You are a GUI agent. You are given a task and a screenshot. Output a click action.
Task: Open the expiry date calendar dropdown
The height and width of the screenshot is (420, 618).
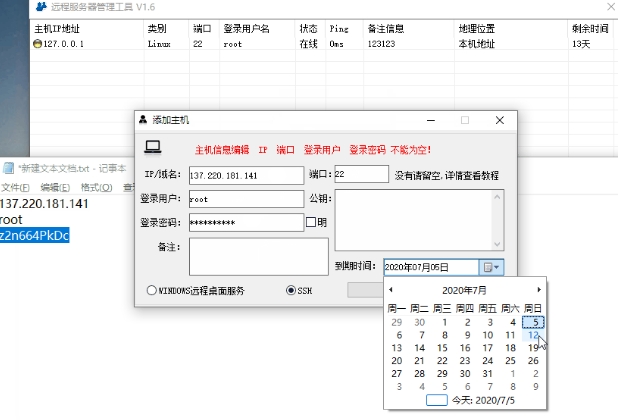pyautogui.click(x=491, y=267)
